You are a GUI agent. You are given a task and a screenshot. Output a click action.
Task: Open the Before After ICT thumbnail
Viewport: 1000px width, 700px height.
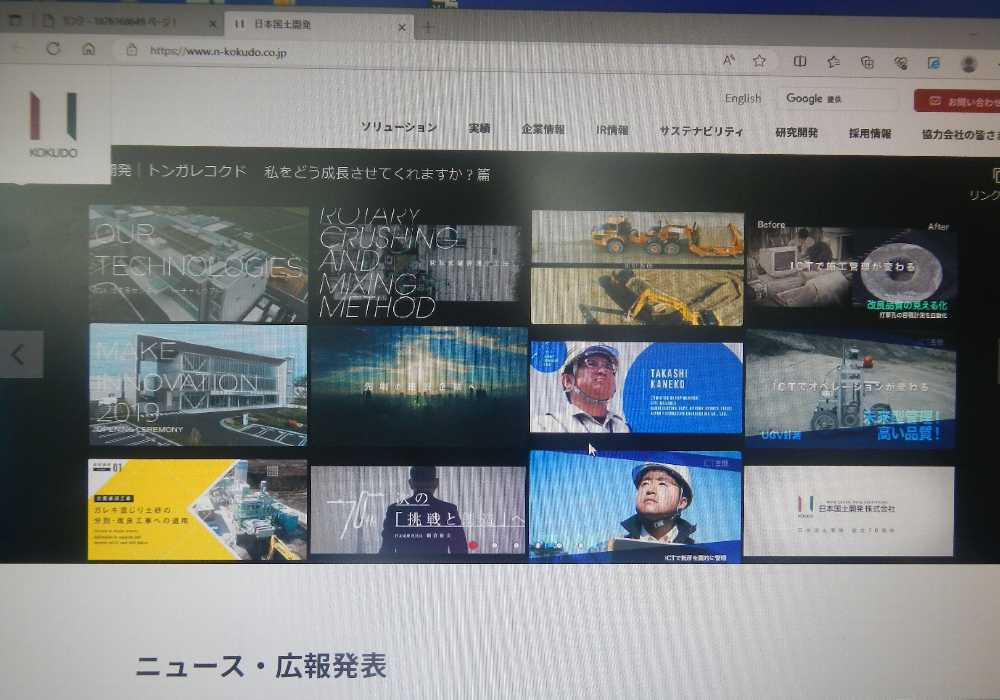click(852, 270)
